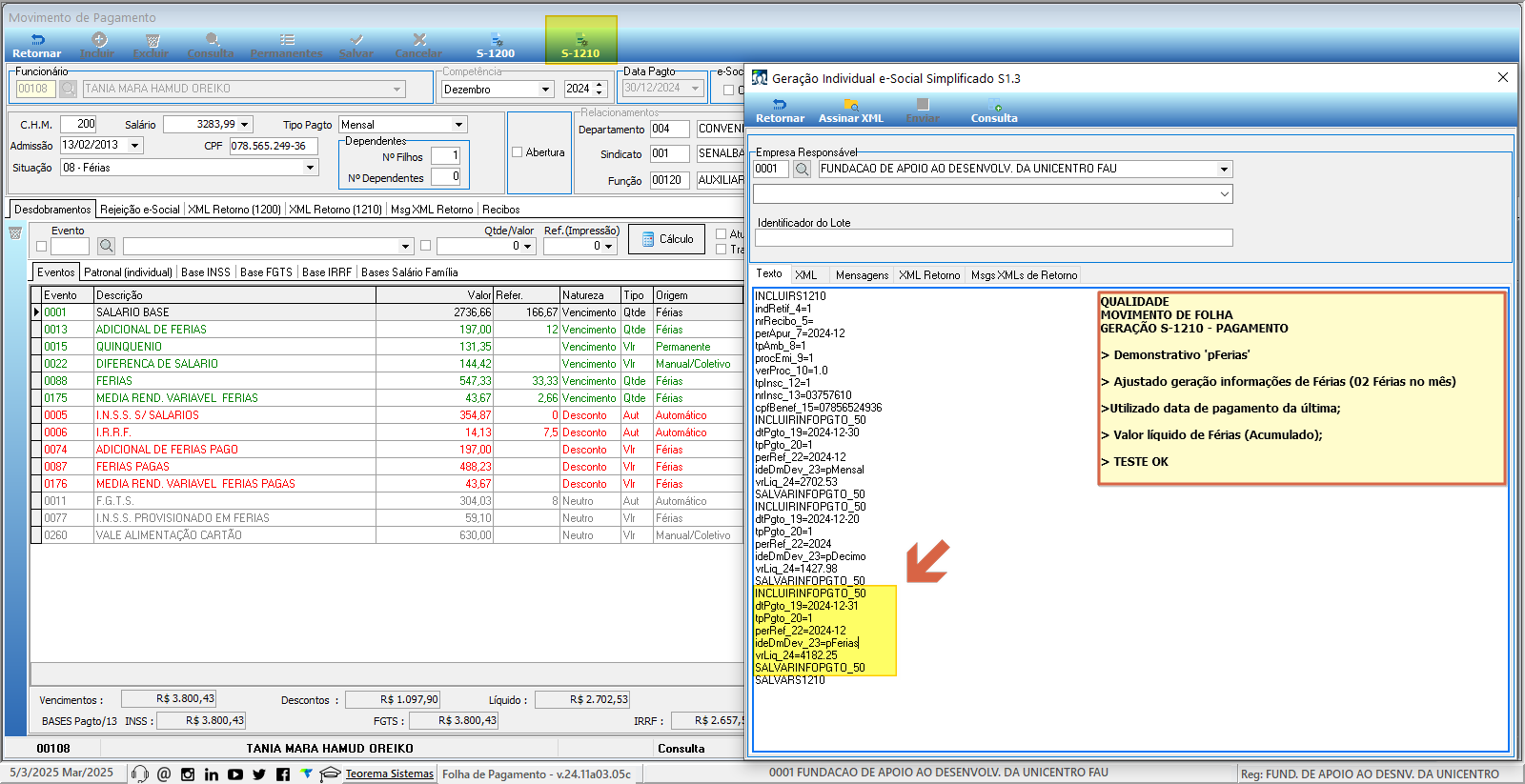Click the filter icon beside Desdobramentos
Image resolution: width=1525 pixels, height=784 pixels.
(x=15, y=233)
